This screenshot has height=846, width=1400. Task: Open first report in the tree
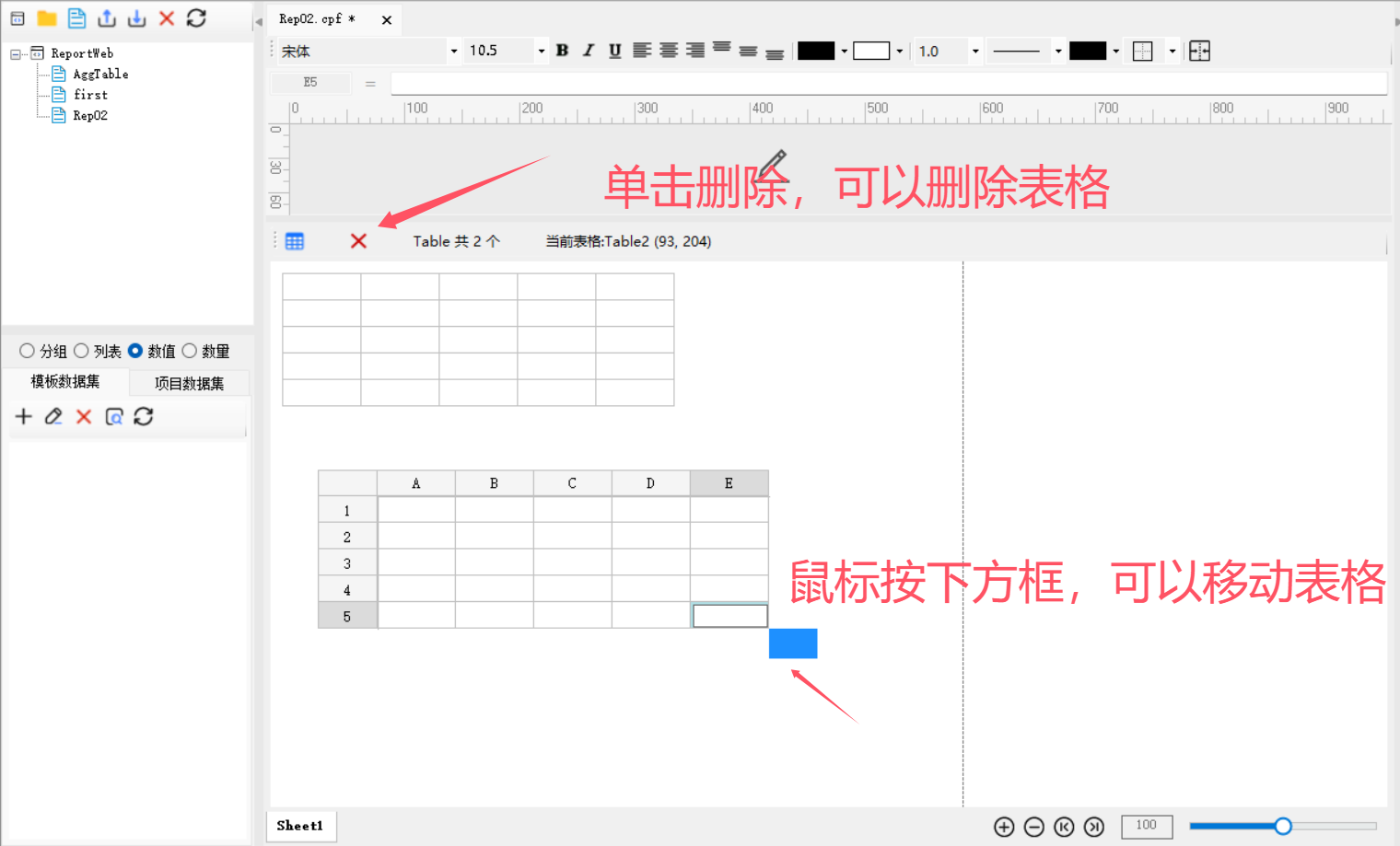click(x=90, y=95)
